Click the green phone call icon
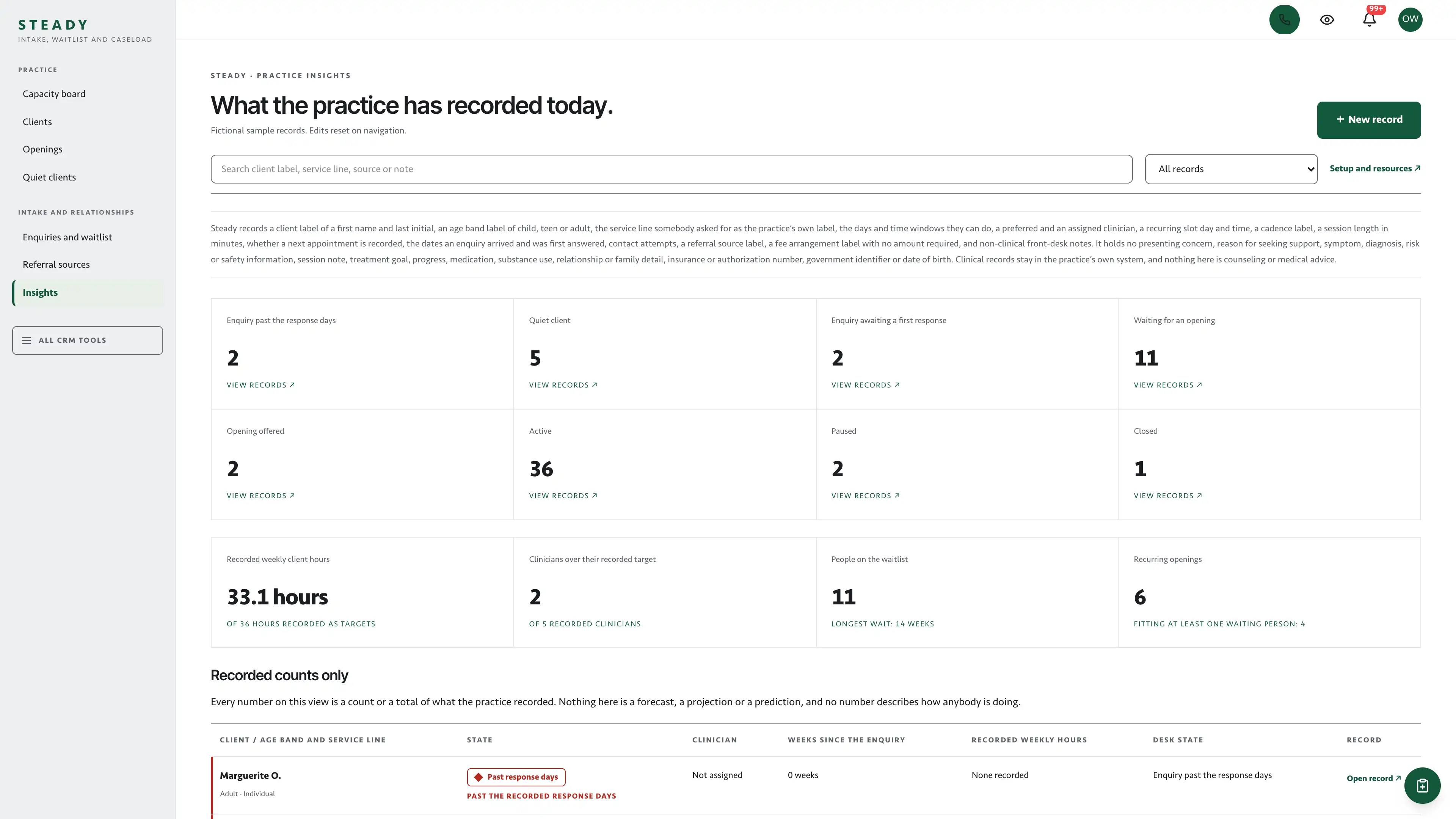This screenshot has width=1456, height=819. click(x=1284, y=20)
